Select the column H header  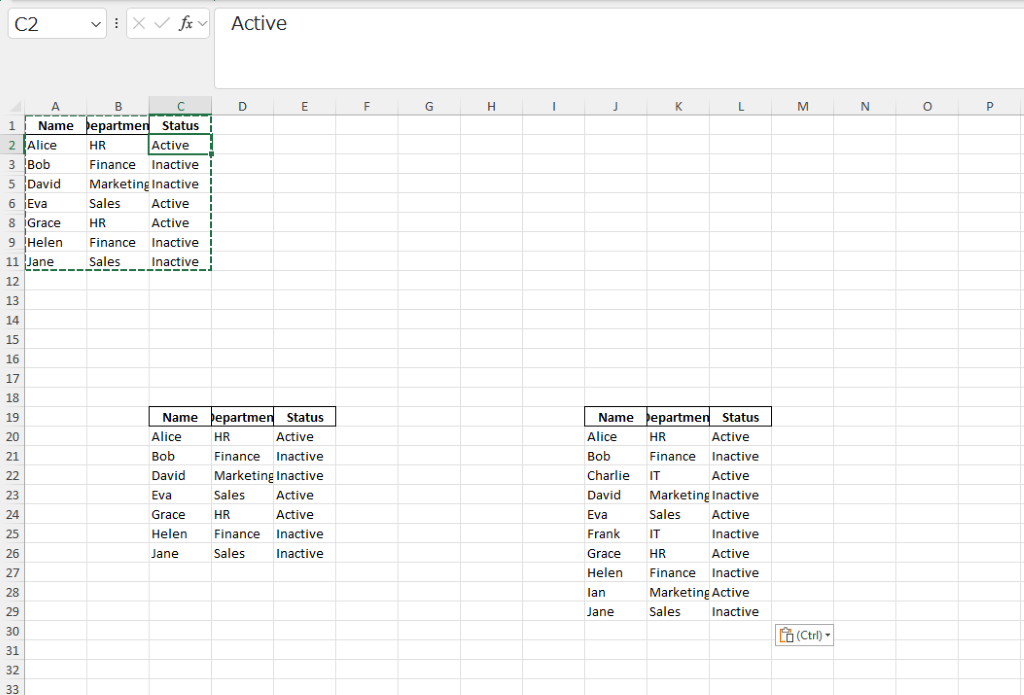pyautogui.click(x=491, y=106)
